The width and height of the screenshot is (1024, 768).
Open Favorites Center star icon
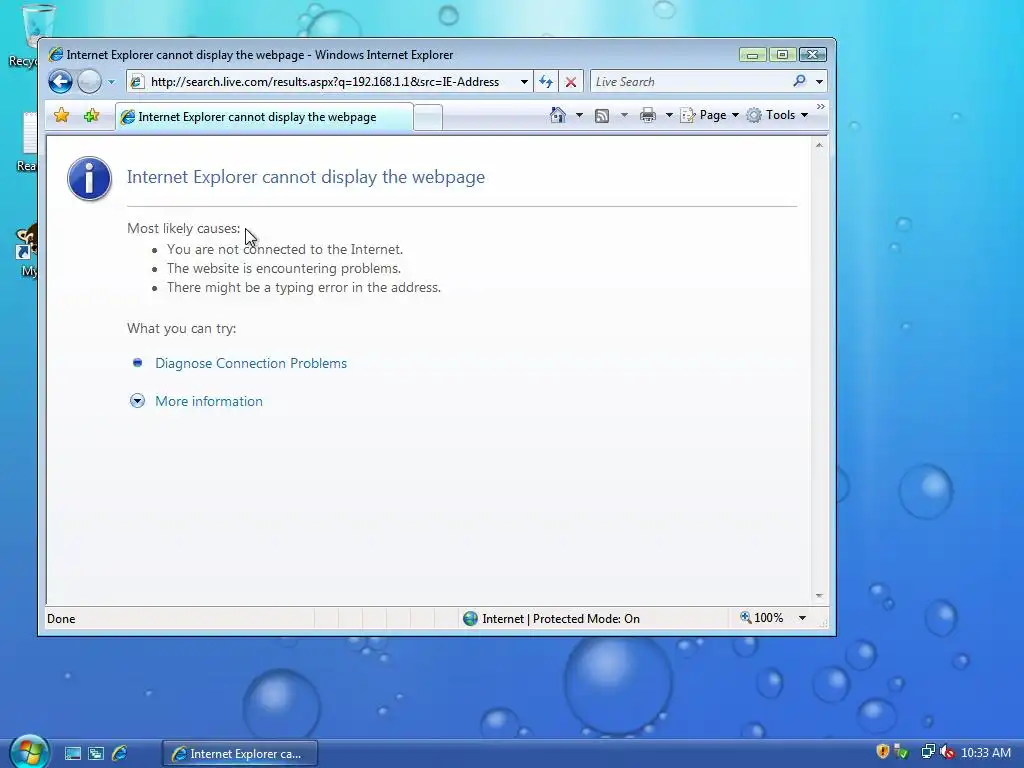[61, 116]
